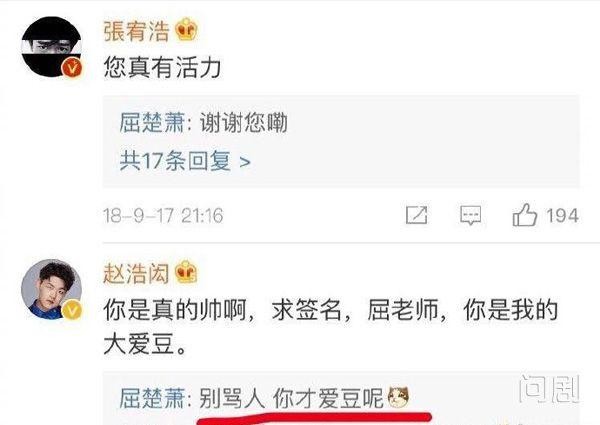The height and width of the screenshot is (425, 600).
Task: Tap the repost icon under 張宥浩's comment
Action: [x=416, y=215]
